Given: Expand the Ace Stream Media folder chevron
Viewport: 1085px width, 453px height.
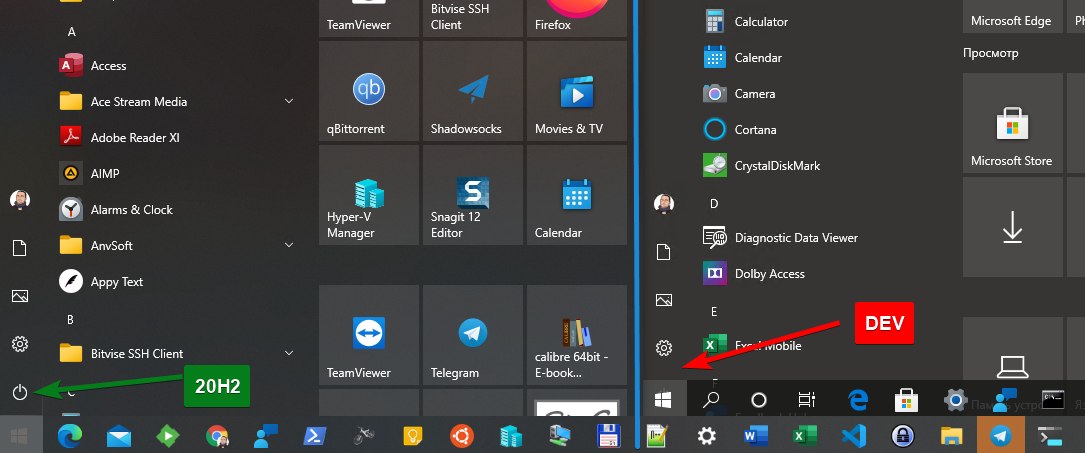Looking at the screenshot, I should tap(289, 102).
